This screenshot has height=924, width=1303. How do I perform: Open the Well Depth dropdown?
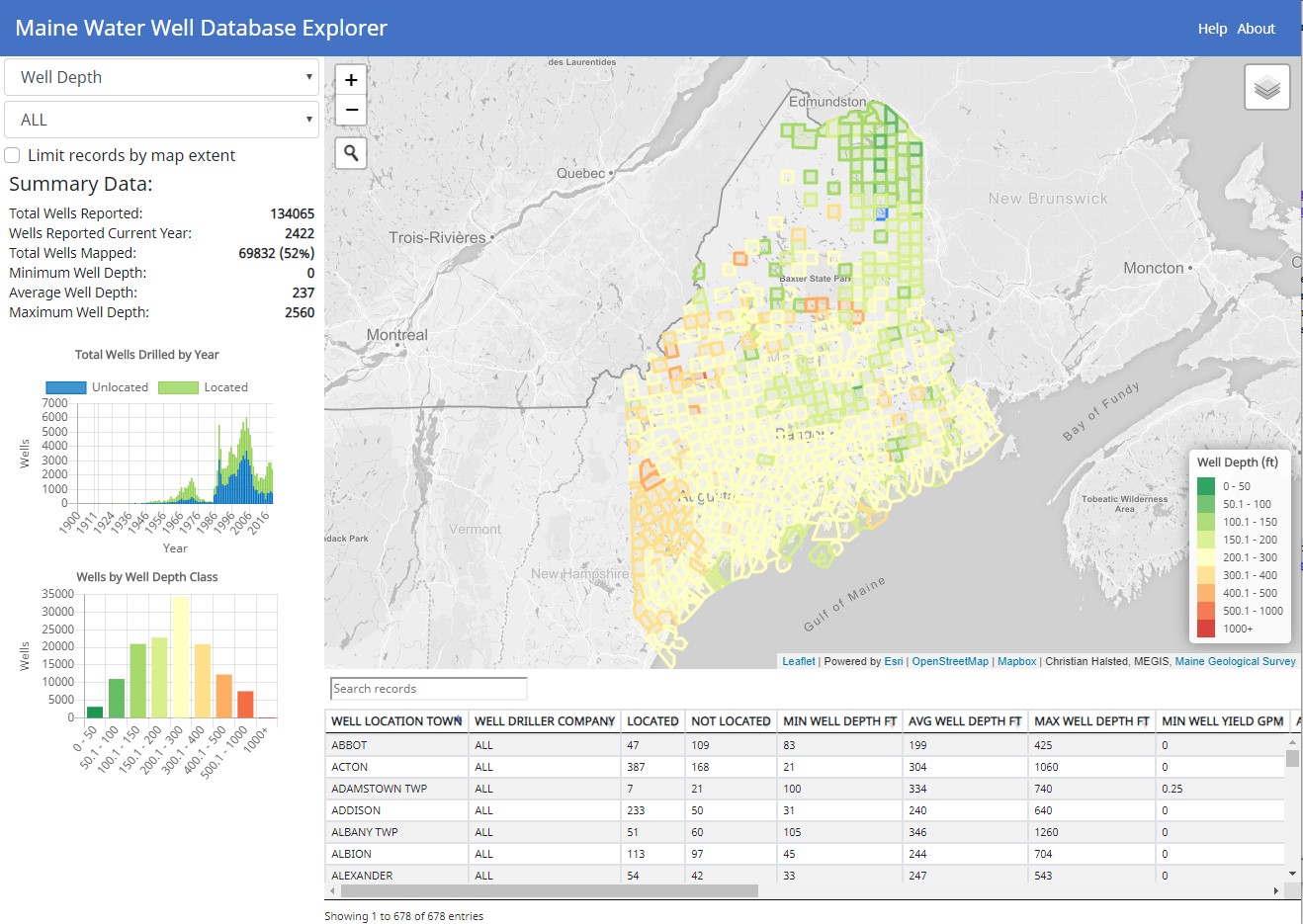coord(161,77)
